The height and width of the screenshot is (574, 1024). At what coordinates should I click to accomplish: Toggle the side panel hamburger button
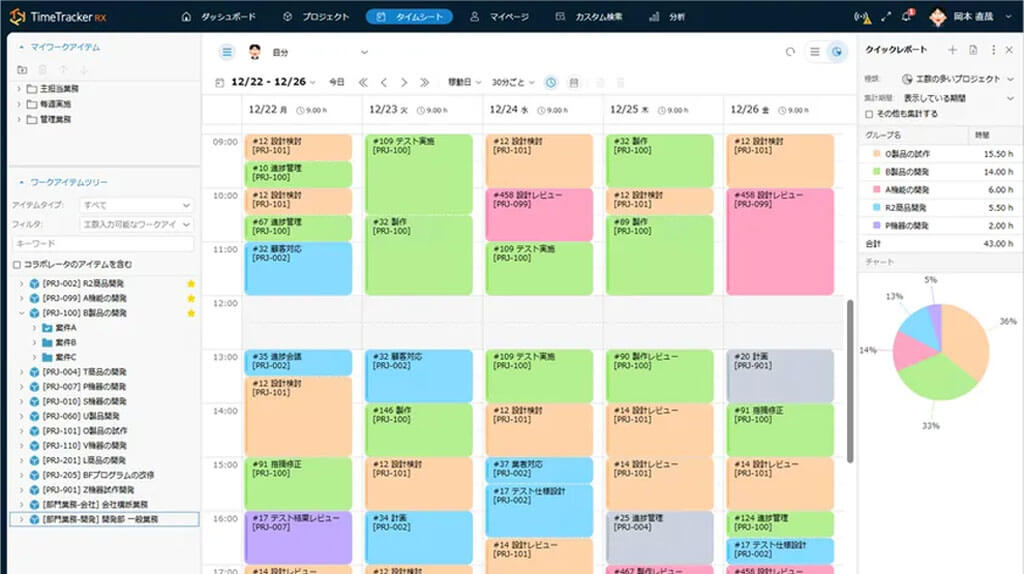point(227,52)
